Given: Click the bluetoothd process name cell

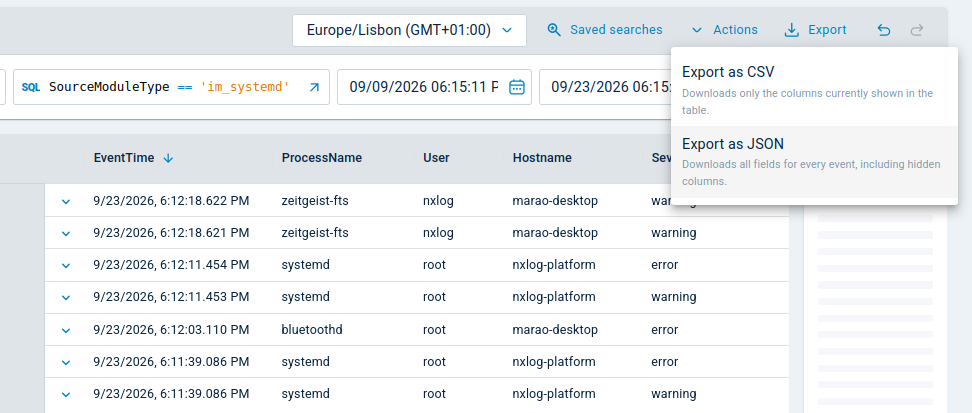Looking at the screenshot, I should (x=312, y=330).
